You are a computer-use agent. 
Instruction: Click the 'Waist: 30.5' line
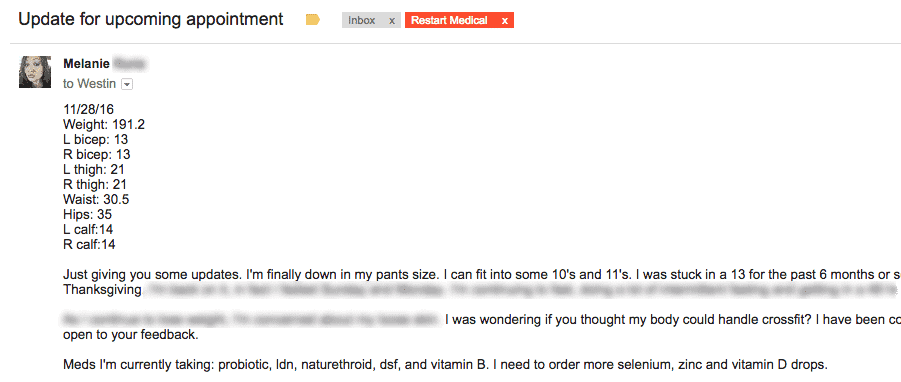pos(95,199)
